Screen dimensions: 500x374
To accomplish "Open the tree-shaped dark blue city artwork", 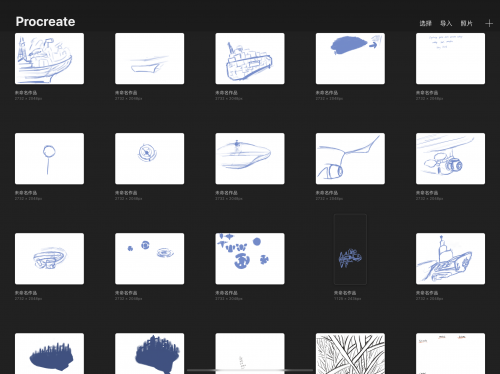I will tap(150, 353).
